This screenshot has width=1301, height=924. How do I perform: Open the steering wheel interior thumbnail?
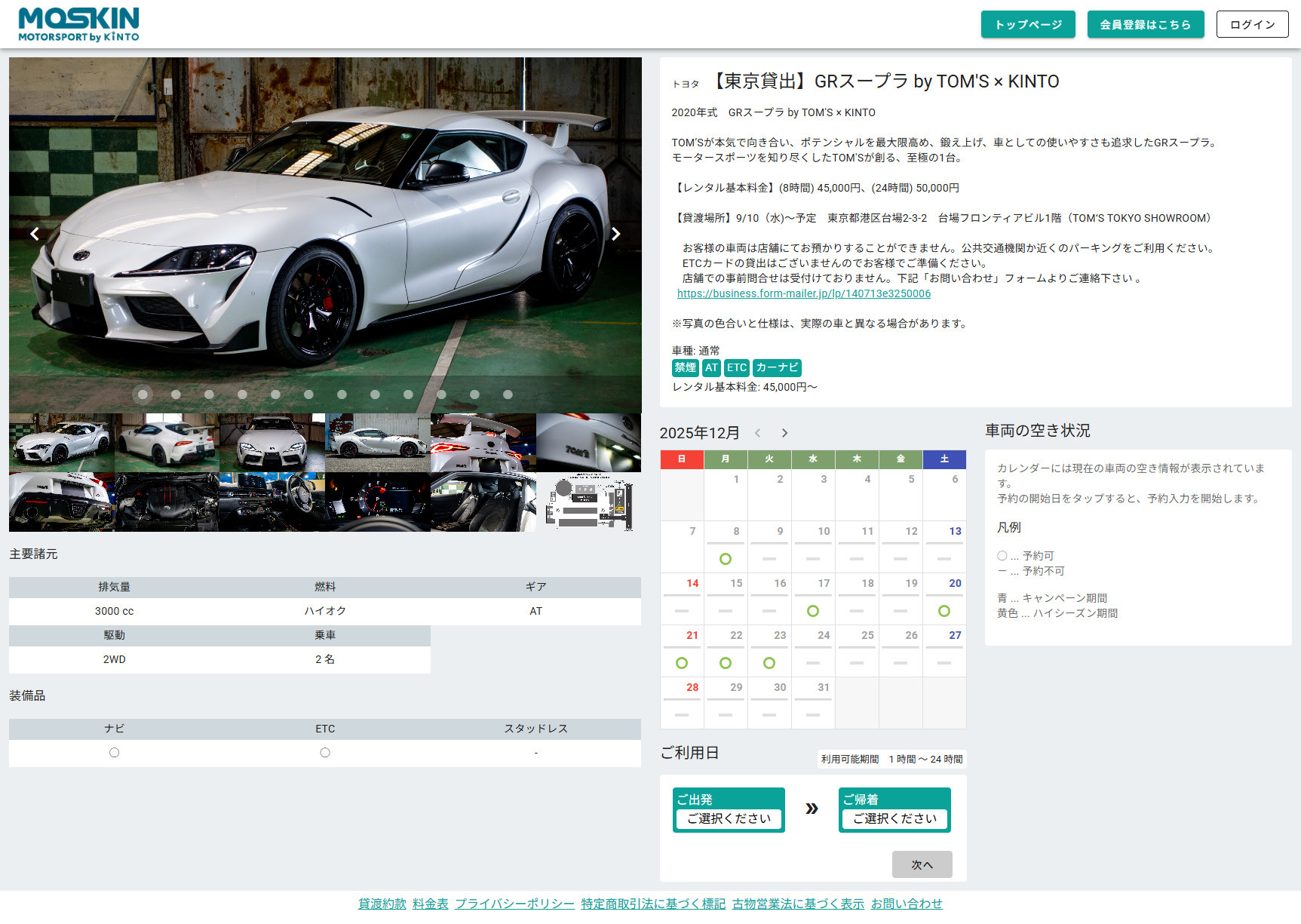tap(272, 502)
